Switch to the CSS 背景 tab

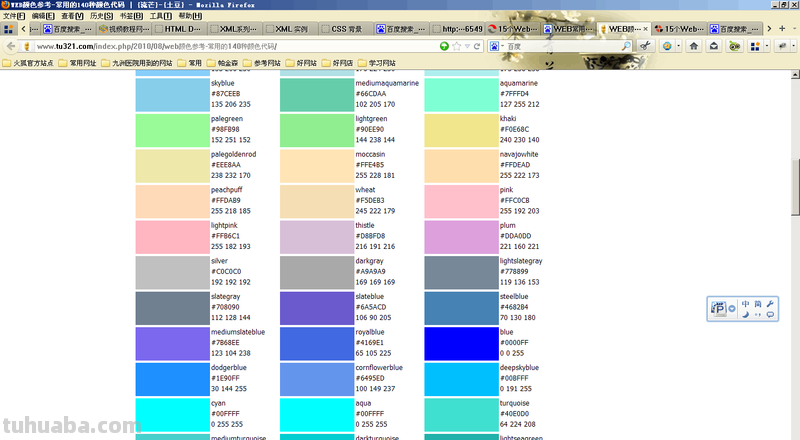click(x=349, y=30)
